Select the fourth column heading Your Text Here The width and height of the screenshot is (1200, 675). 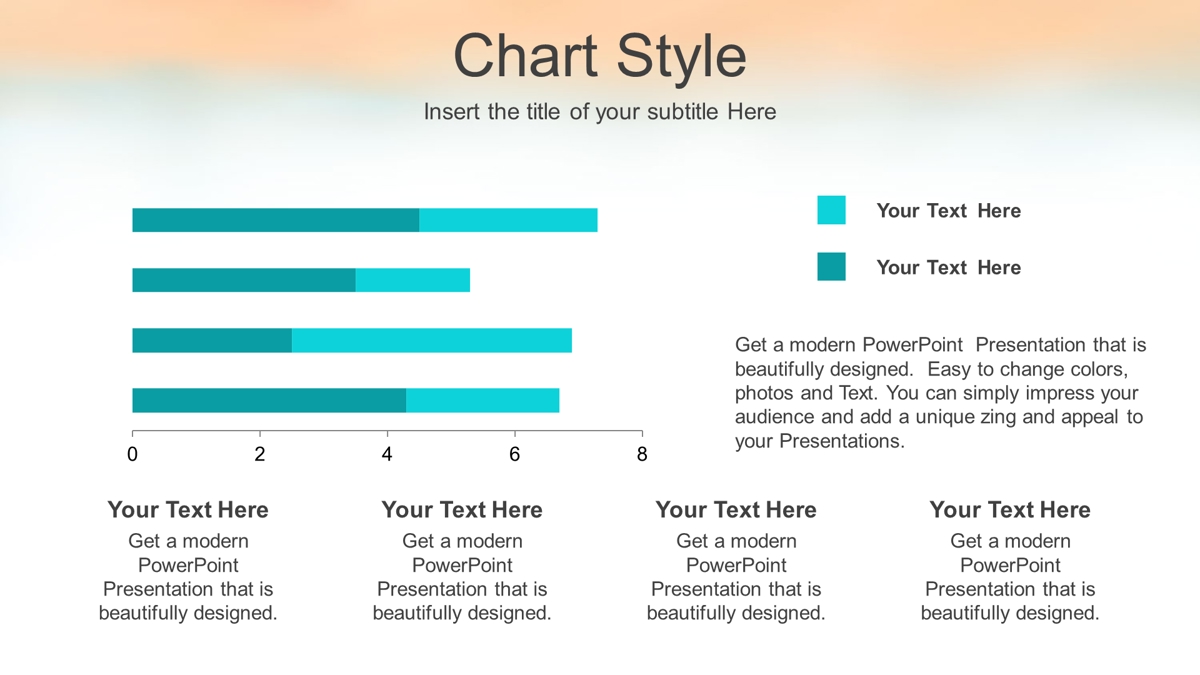[1010, 510]
